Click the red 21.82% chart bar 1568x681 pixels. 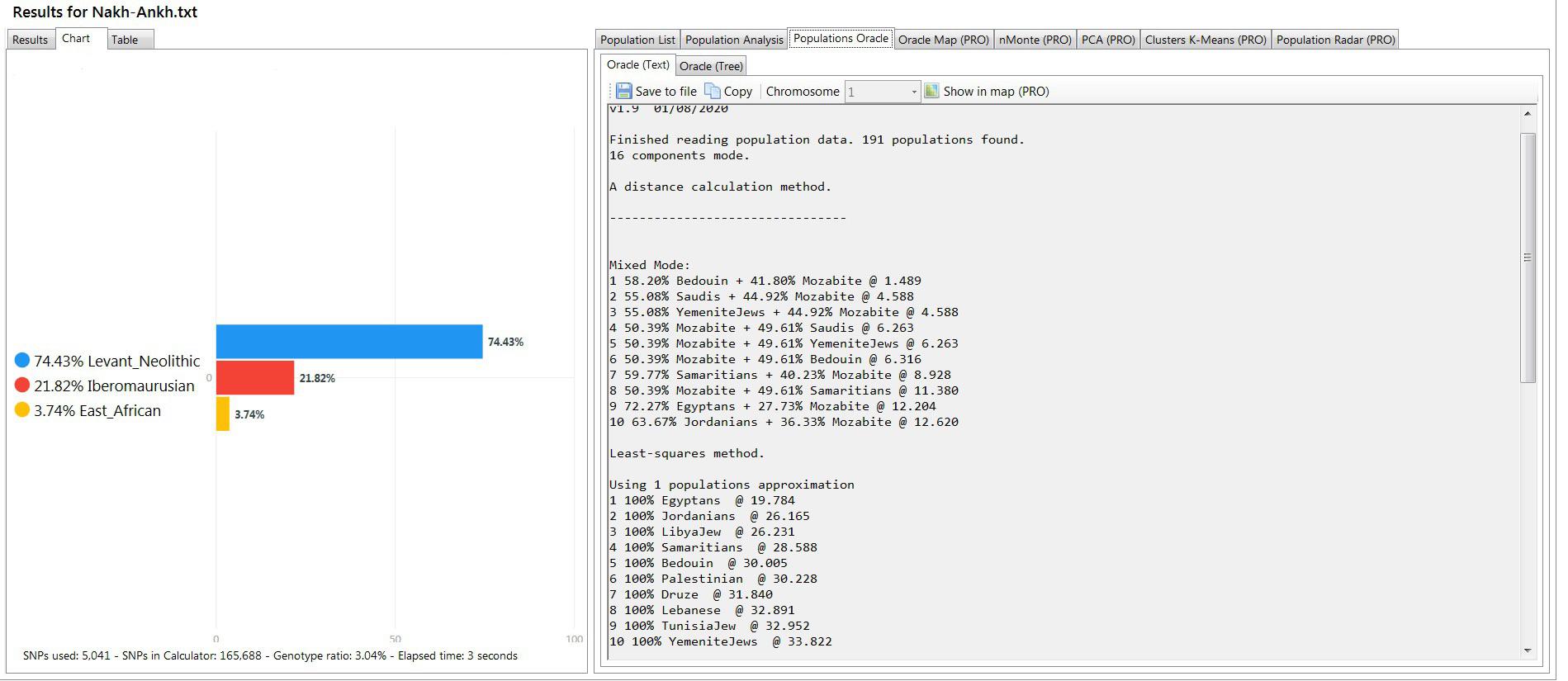pos(255,378)
